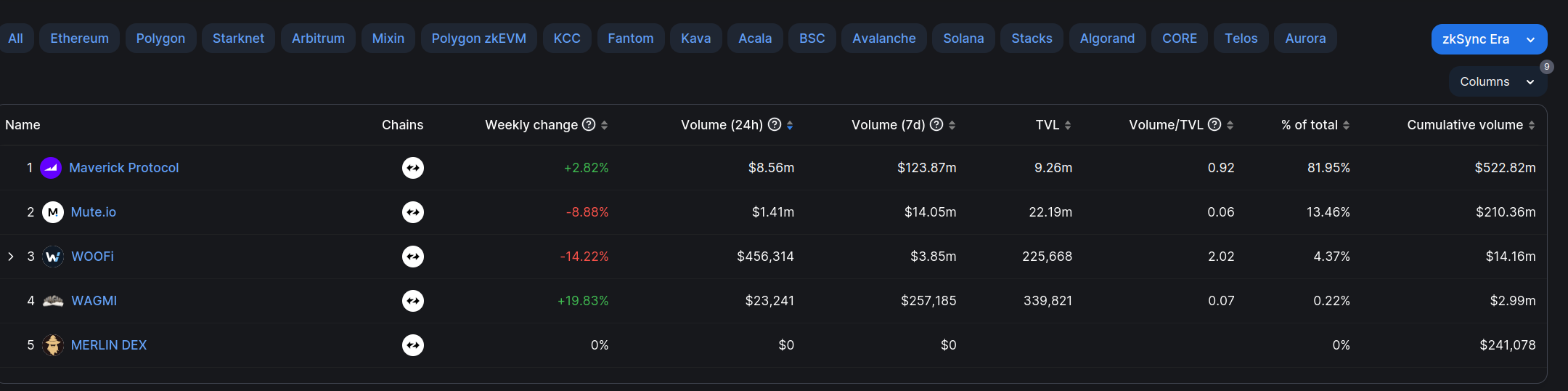Select the Fantom chain tab
Image resolution: width=1568 pixels, height=391 pixels.
[631, 39]
